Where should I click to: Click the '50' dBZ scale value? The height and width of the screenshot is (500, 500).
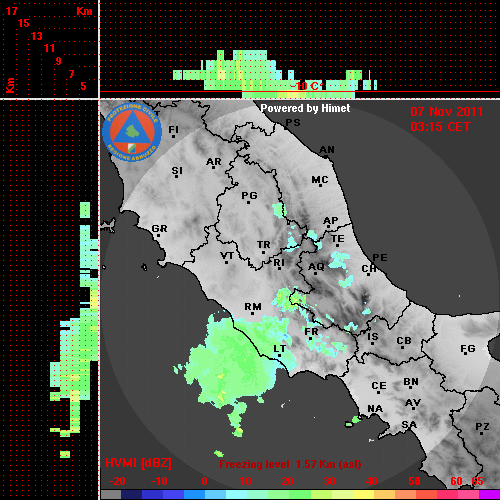coord(414,481)
